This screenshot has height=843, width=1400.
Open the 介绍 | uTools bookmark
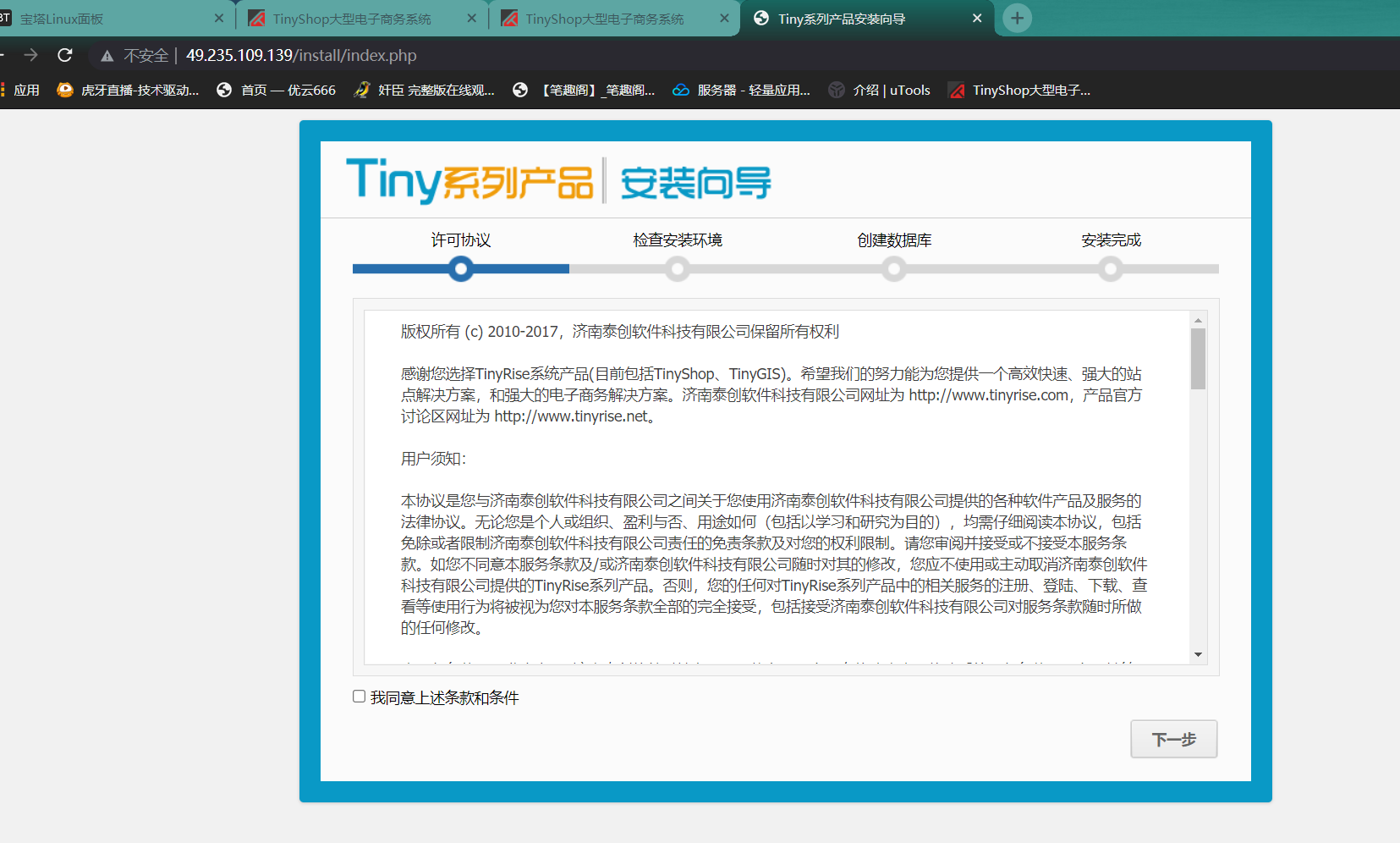click(879, 90)
